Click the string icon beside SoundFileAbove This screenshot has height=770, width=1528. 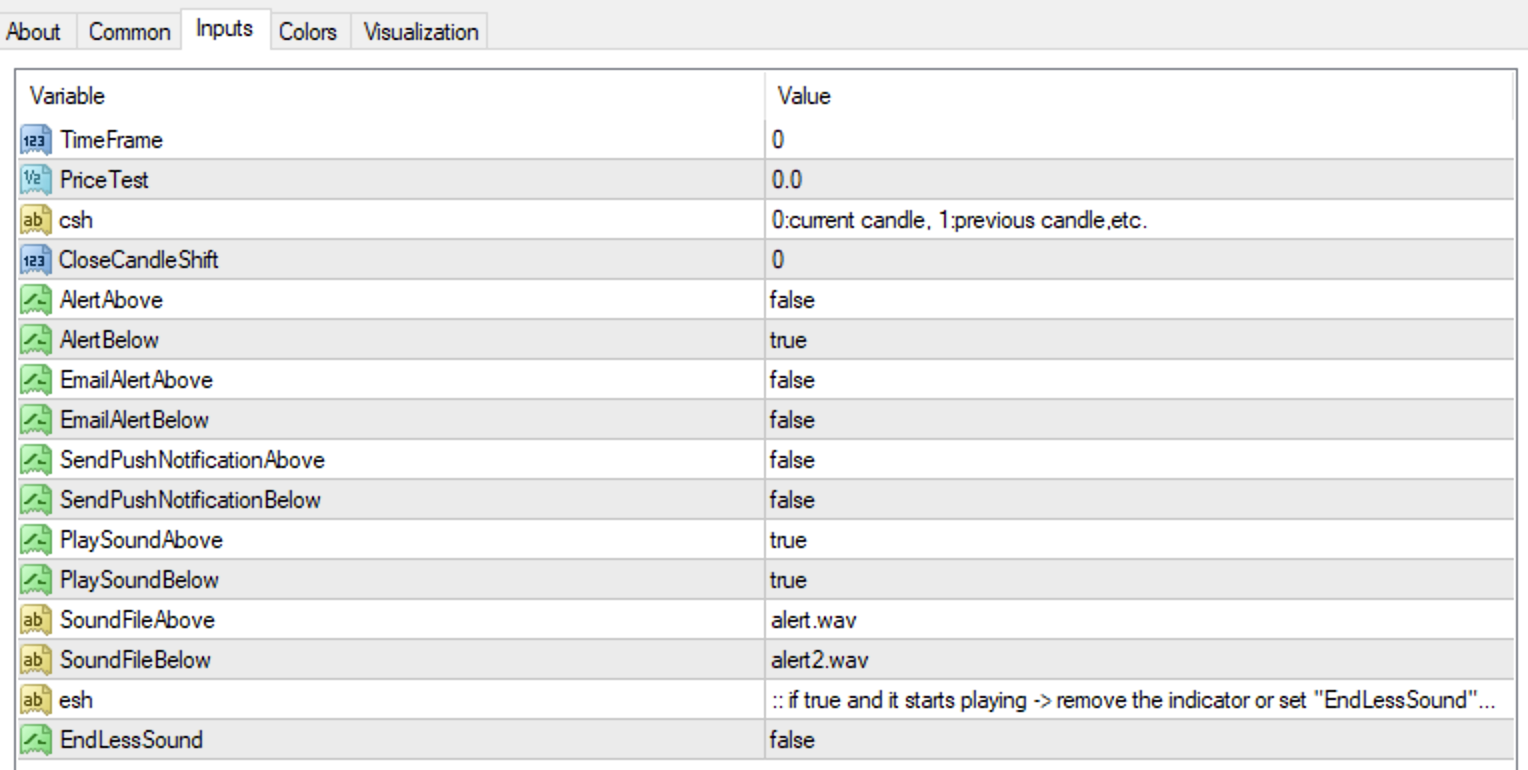pos(34,620)
